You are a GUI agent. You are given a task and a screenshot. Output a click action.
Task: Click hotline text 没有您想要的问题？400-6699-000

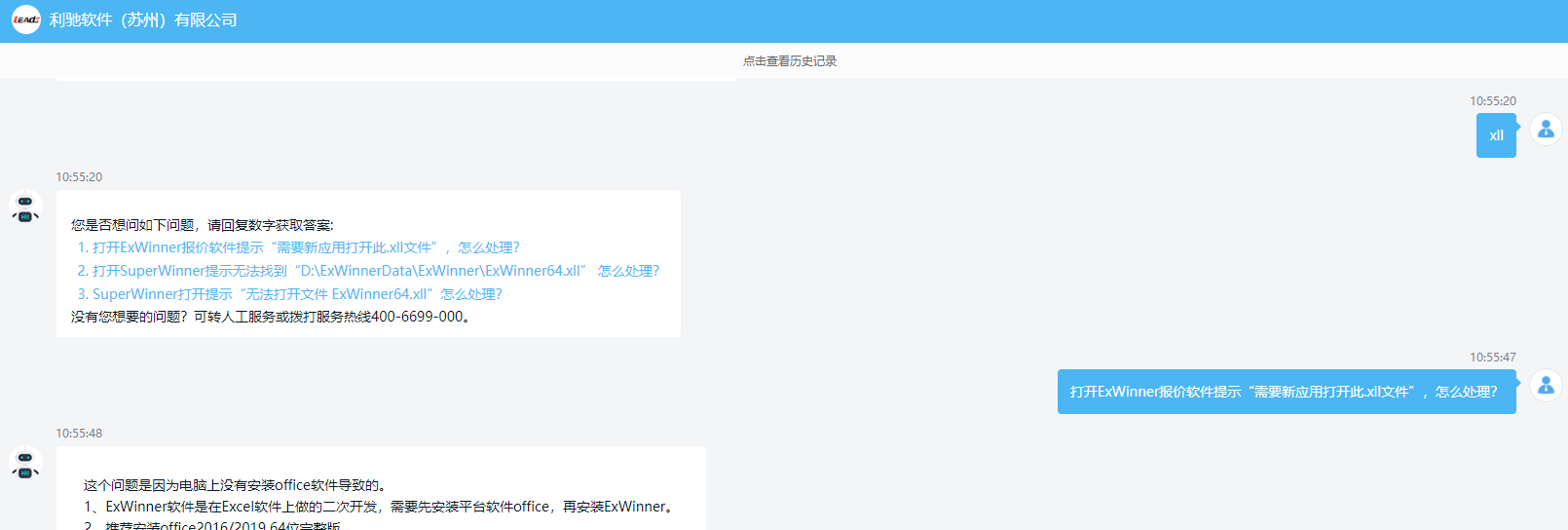click(x=271, y=317)
